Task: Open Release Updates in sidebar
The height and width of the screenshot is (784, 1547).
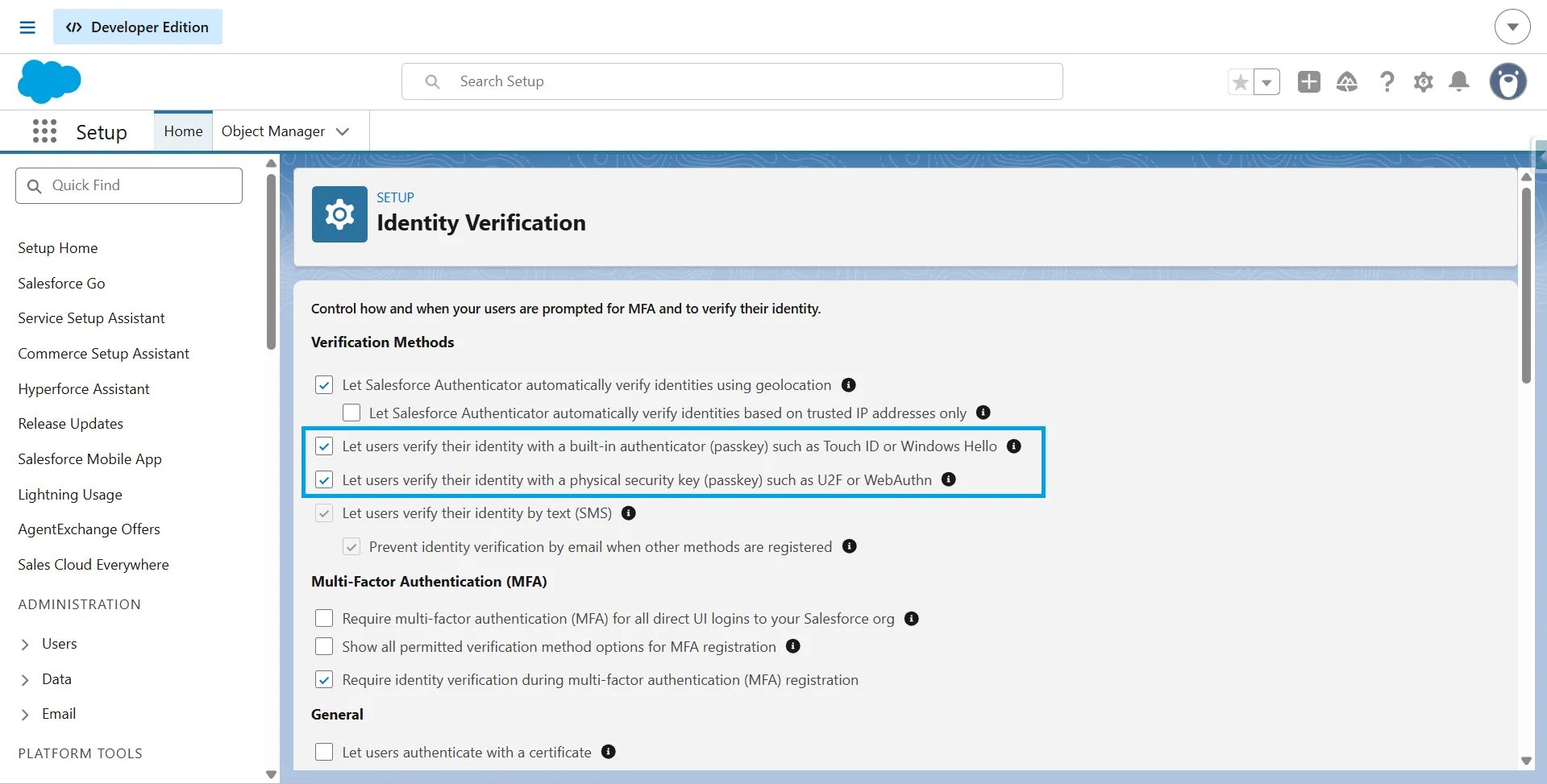Action: [x=71, y=424]
